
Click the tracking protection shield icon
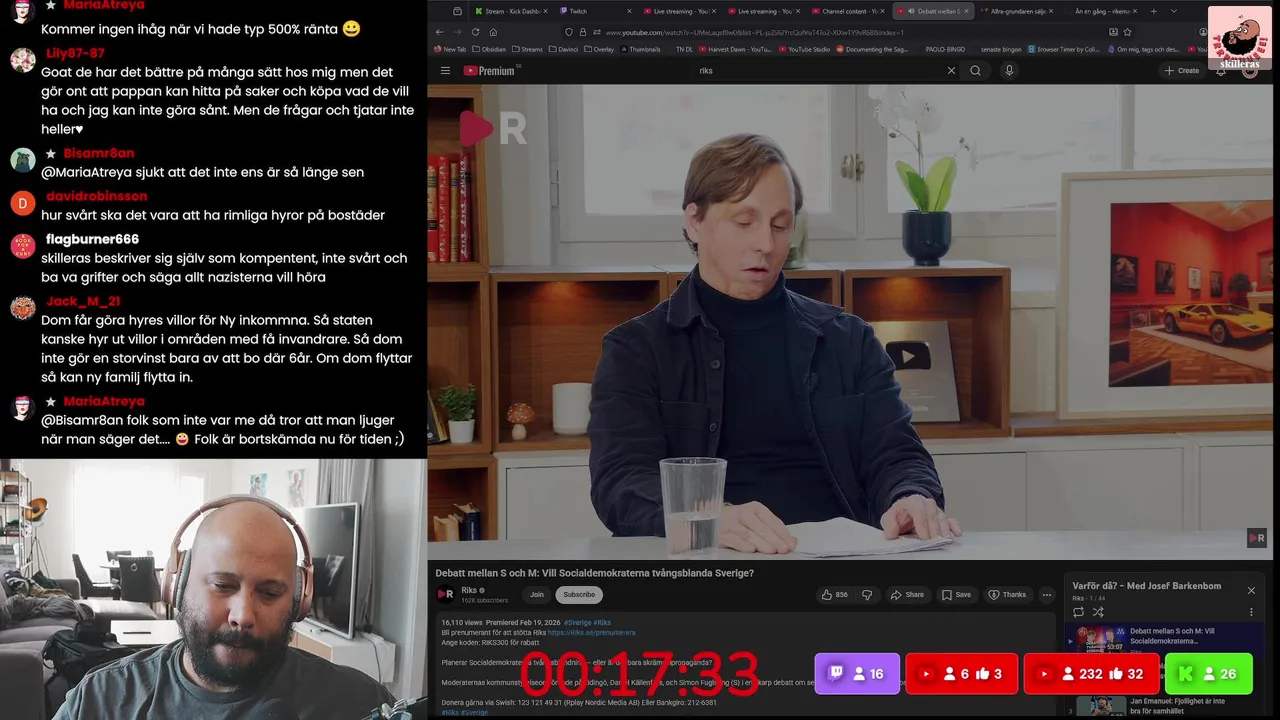(x=569, y=32)
